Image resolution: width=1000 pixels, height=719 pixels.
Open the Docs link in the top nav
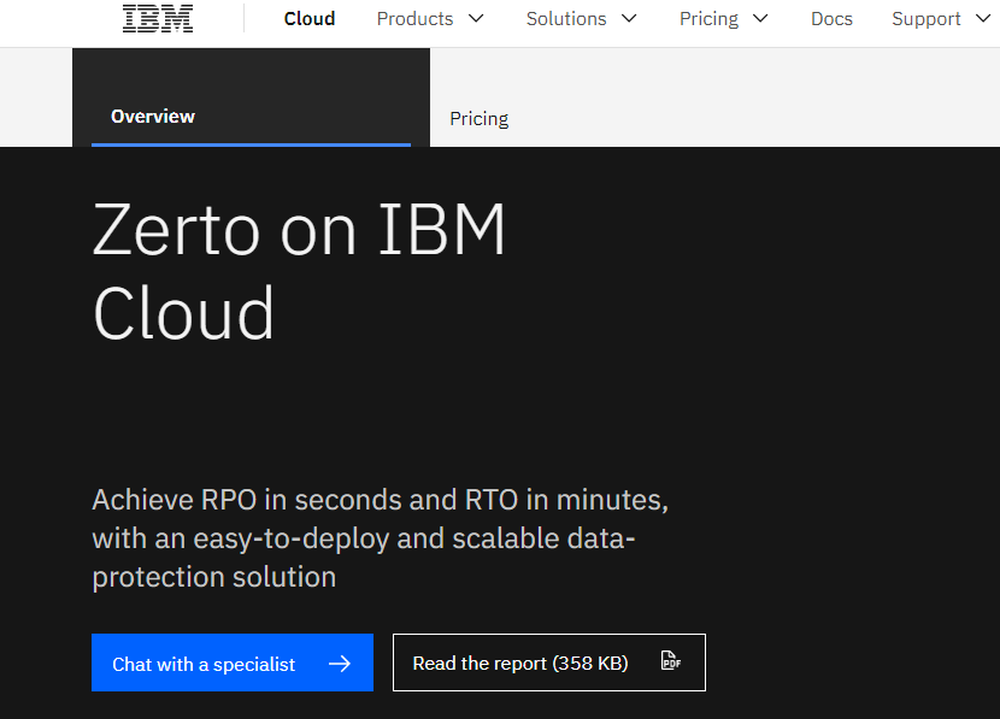coord(831,19)
